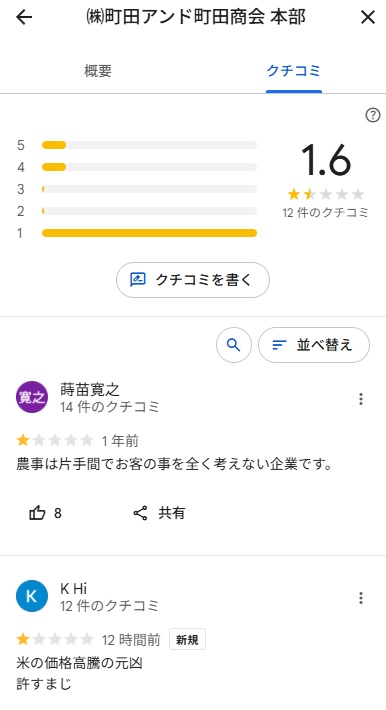Open 蒔苗寛之's purple profile avatar
Screen dimensions: 386x710
[32, 397]
